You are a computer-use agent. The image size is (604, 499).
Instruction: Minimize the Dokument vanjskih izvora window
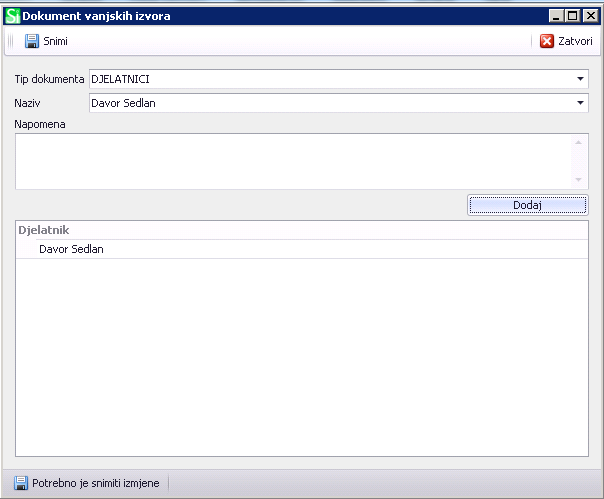556,16
